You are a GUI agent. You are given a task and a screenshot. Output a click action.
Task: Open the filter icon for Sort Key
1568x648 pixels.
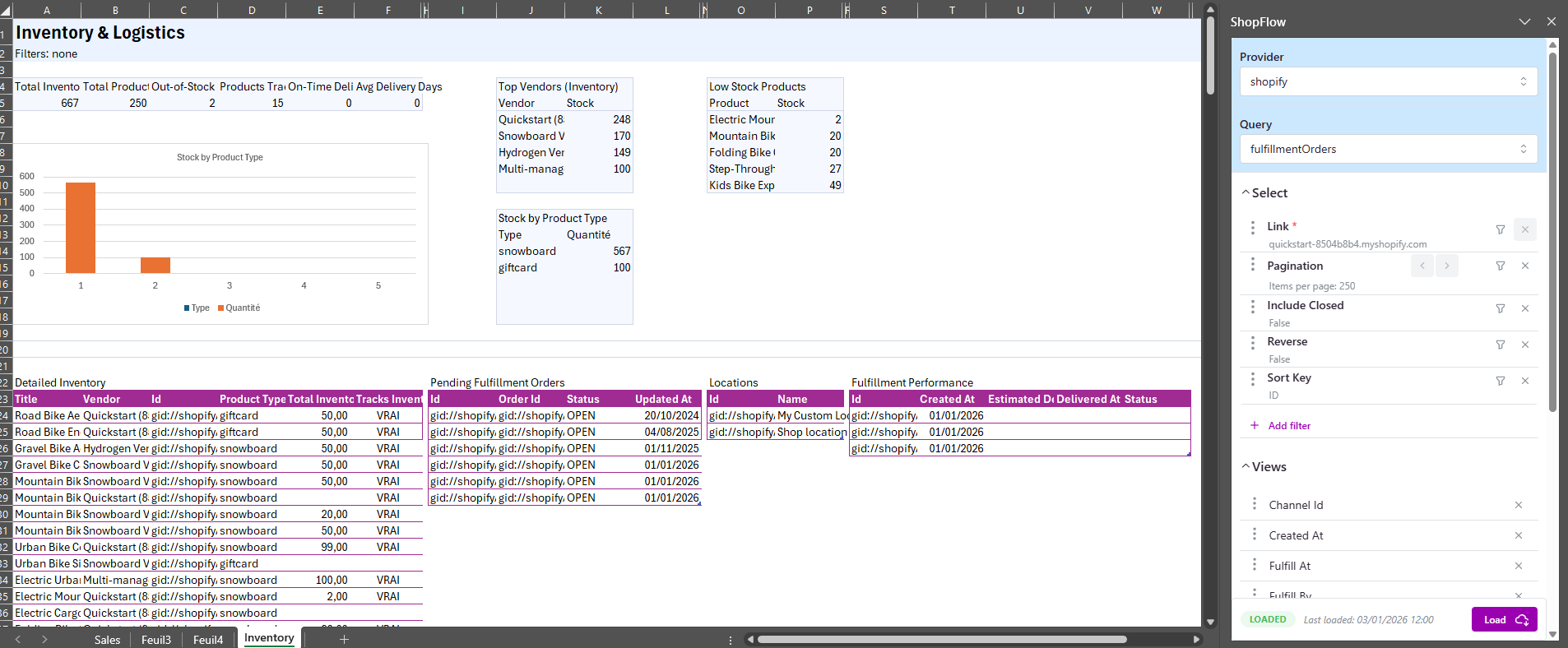pyautogui.click(x=1501, y=381)
